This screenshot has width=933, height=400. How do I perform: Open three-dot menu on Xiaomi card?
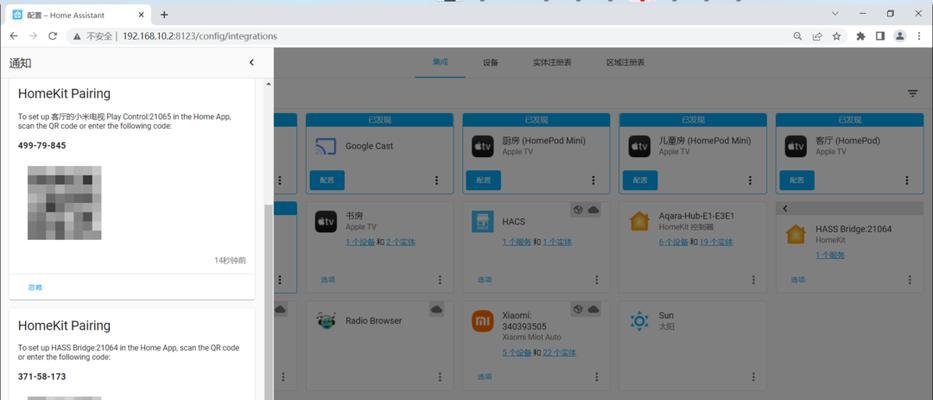(x=597, y=377)
